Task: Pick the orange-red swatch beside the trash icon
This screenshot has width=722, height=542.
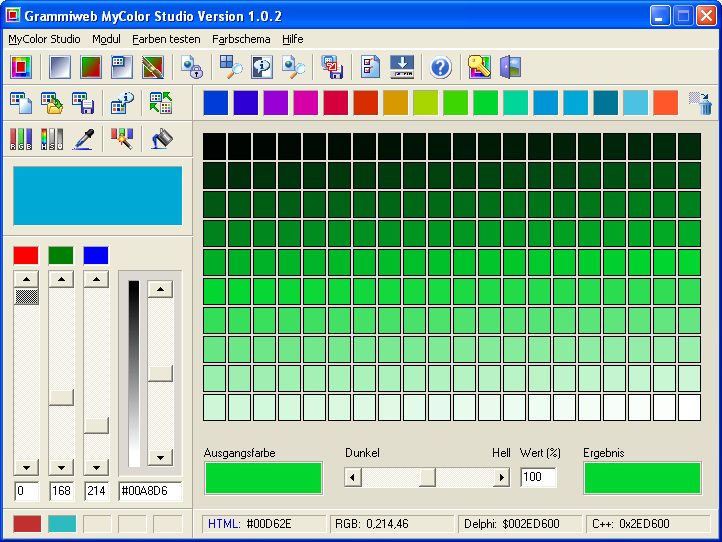Action: click(665, 103)
